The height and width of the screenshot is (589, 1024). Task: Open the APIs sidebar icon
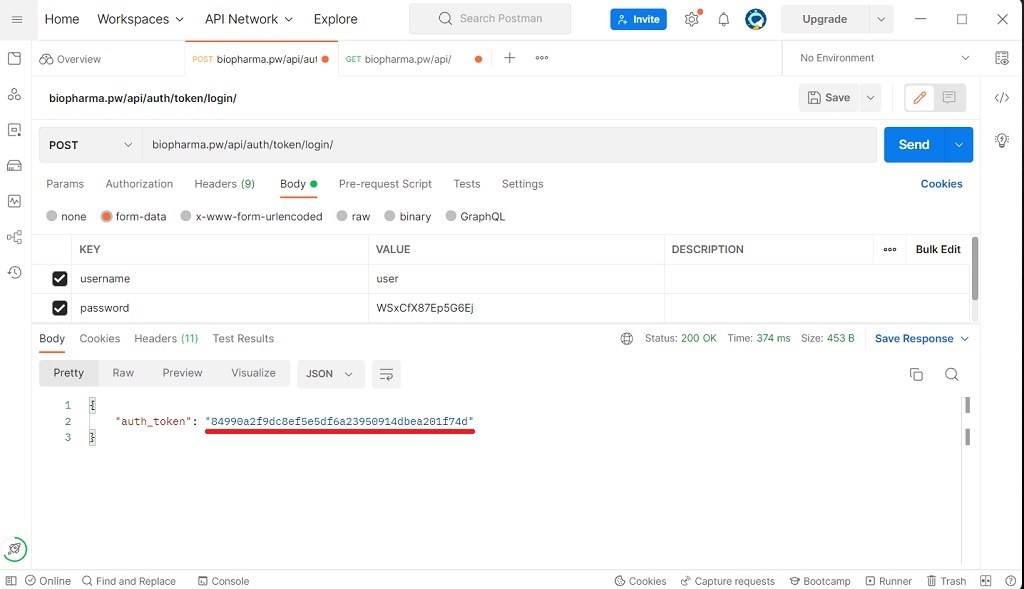[x=14, y=95]
